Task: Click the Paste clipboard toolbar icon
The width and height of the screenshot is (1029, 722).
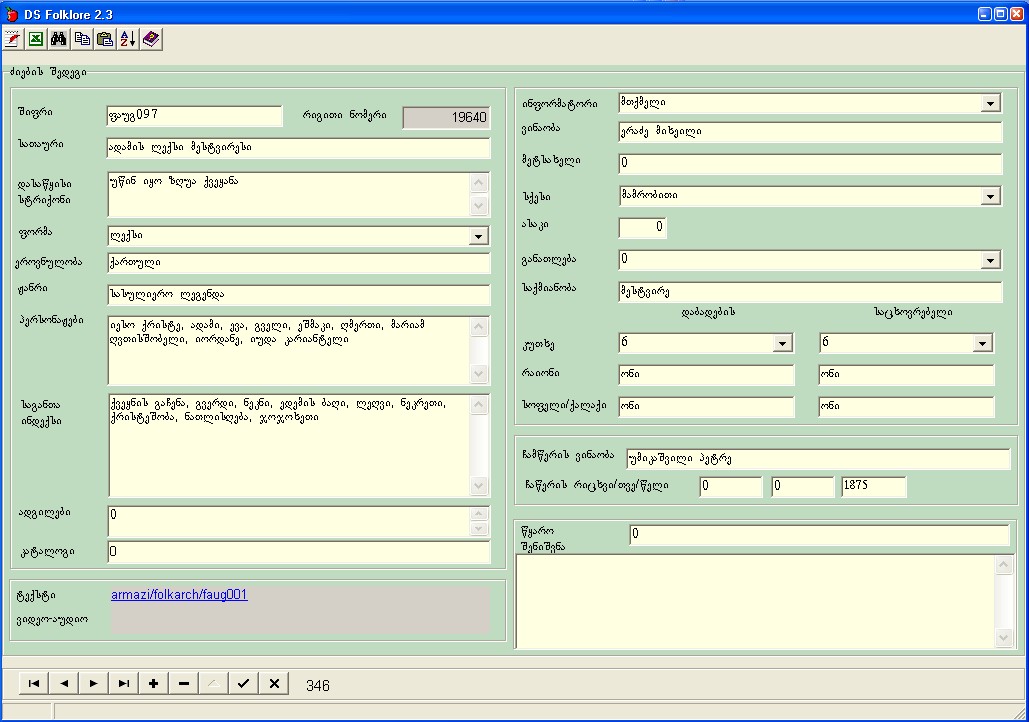Action: click(x=105, y=39)
